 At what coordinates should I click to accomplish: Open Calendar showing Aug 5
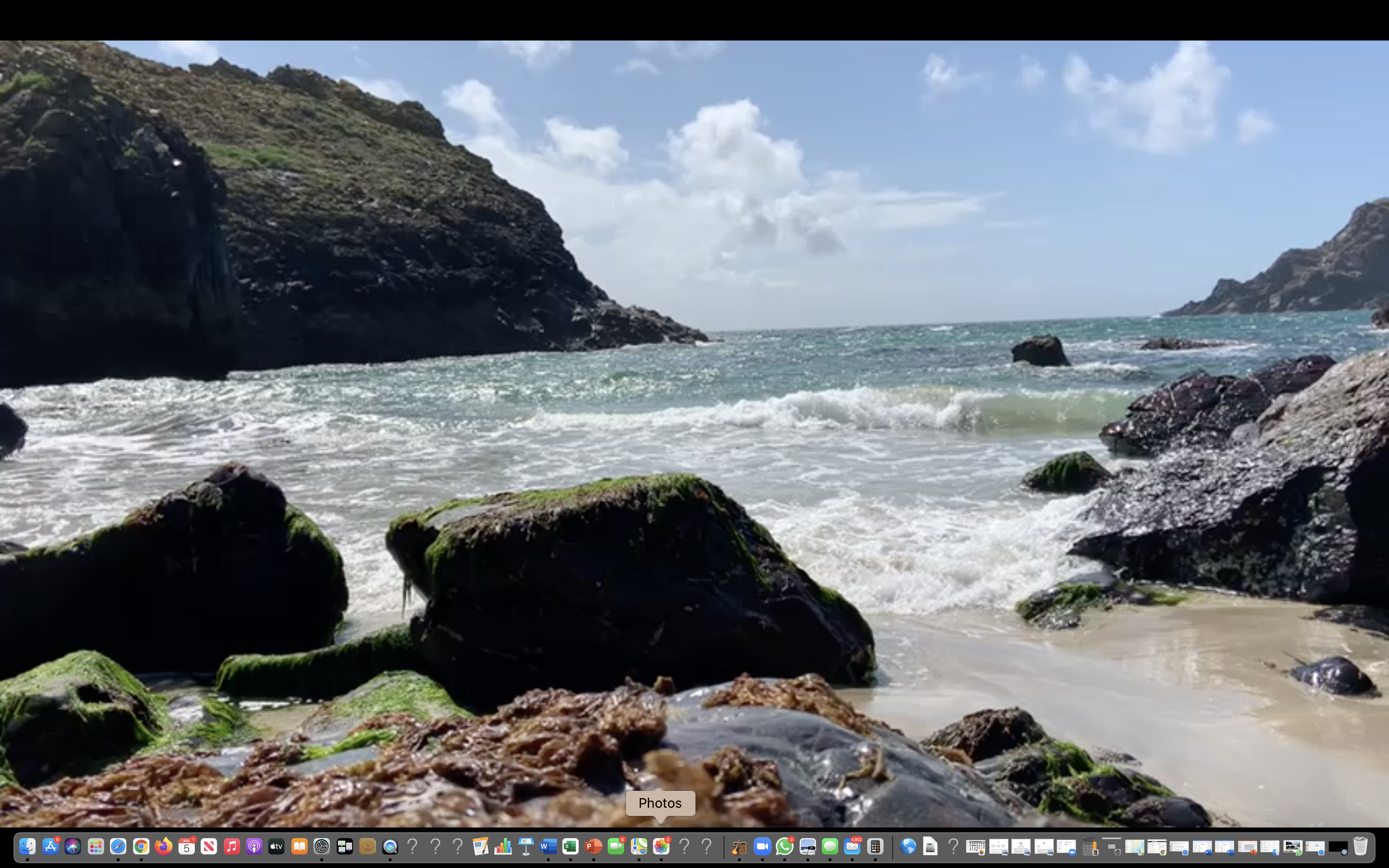[186, 846]
